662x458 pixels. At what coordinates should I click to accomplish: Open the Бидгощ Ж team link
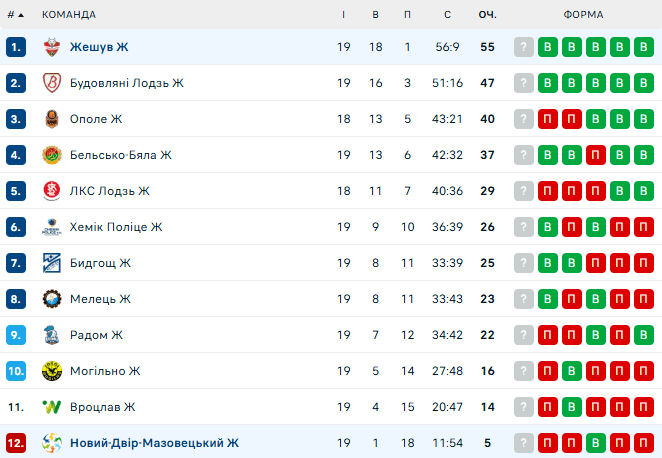coord(100,263)
